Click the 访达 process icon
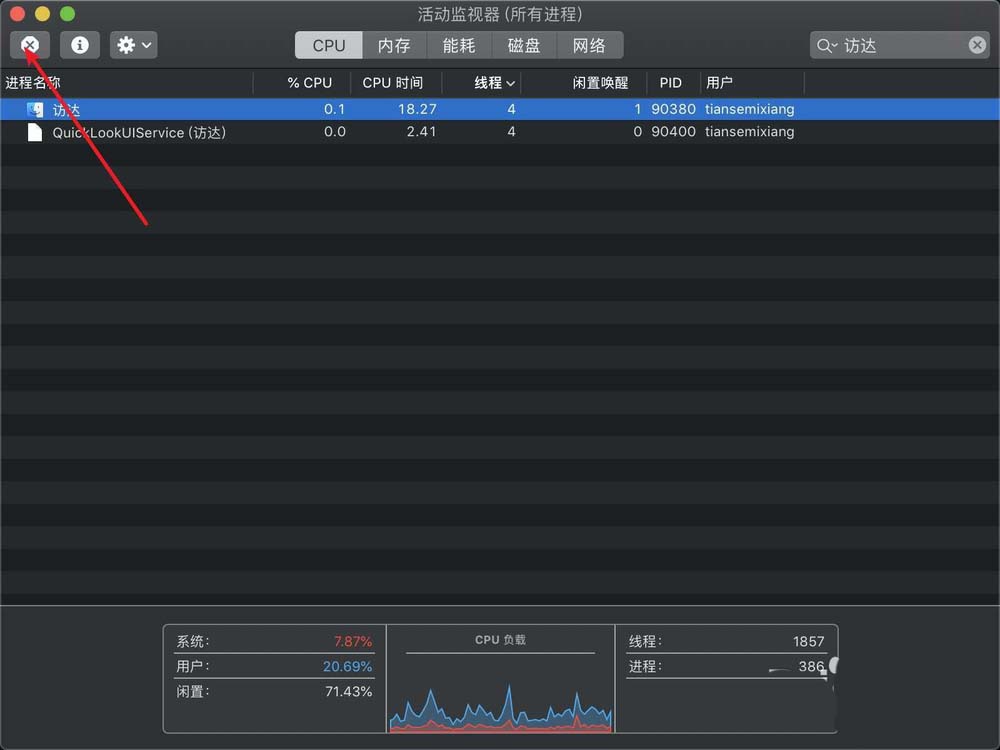Screen dimensions: 1000x750 [34, 109]
